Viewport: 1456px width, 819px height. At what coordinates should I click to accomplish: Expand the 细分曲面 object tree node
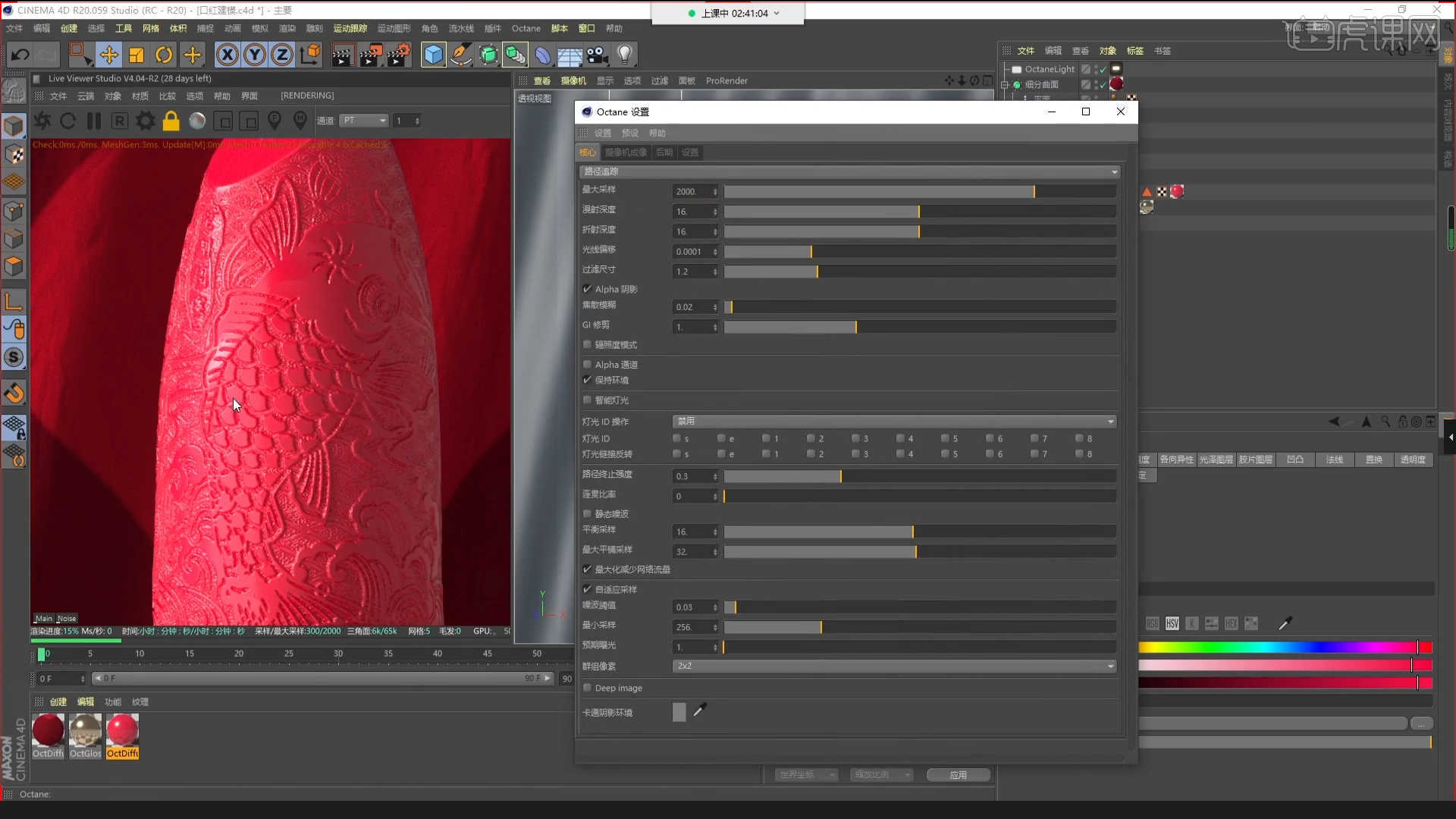click(x=1006, y=84)
